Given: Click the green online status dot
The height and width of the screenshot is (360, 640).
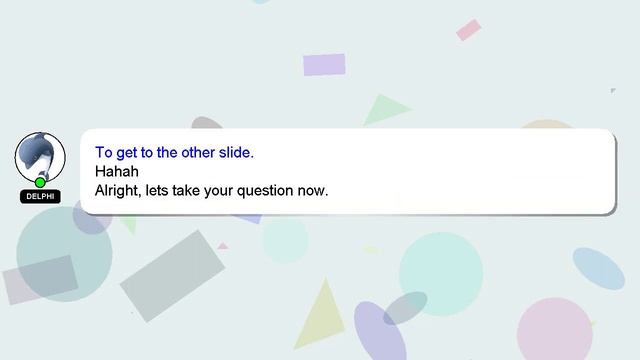Looking at the screenshot, I should point(40,182).
